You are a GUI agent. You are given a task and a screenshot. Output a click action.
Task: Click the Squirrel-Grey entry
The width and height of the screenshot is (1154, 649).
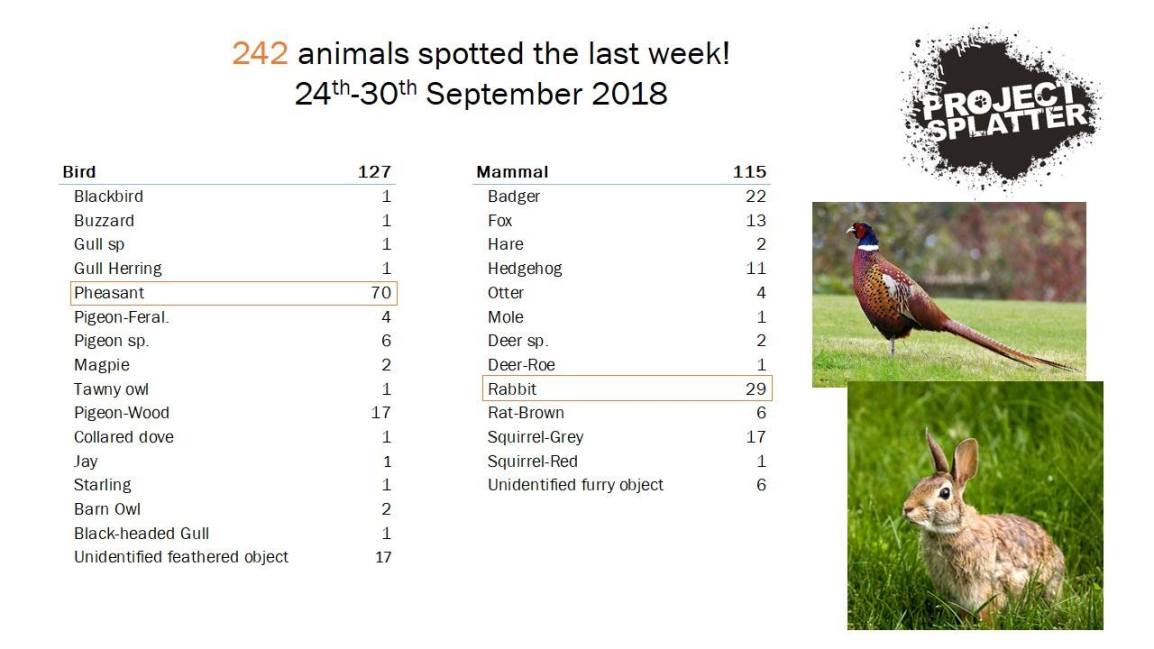[x=535, y=437]
